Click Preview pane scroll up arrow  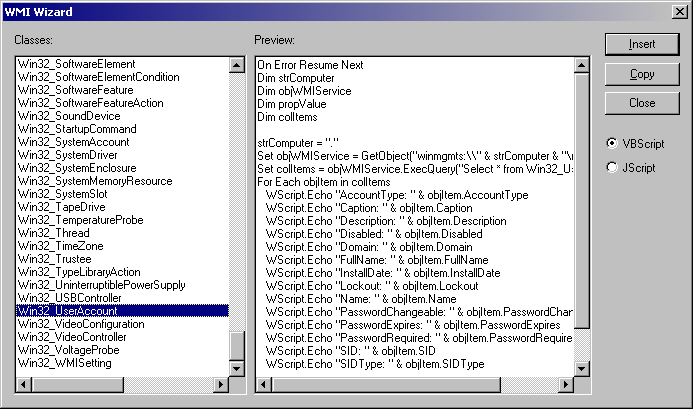pos(582,65)
